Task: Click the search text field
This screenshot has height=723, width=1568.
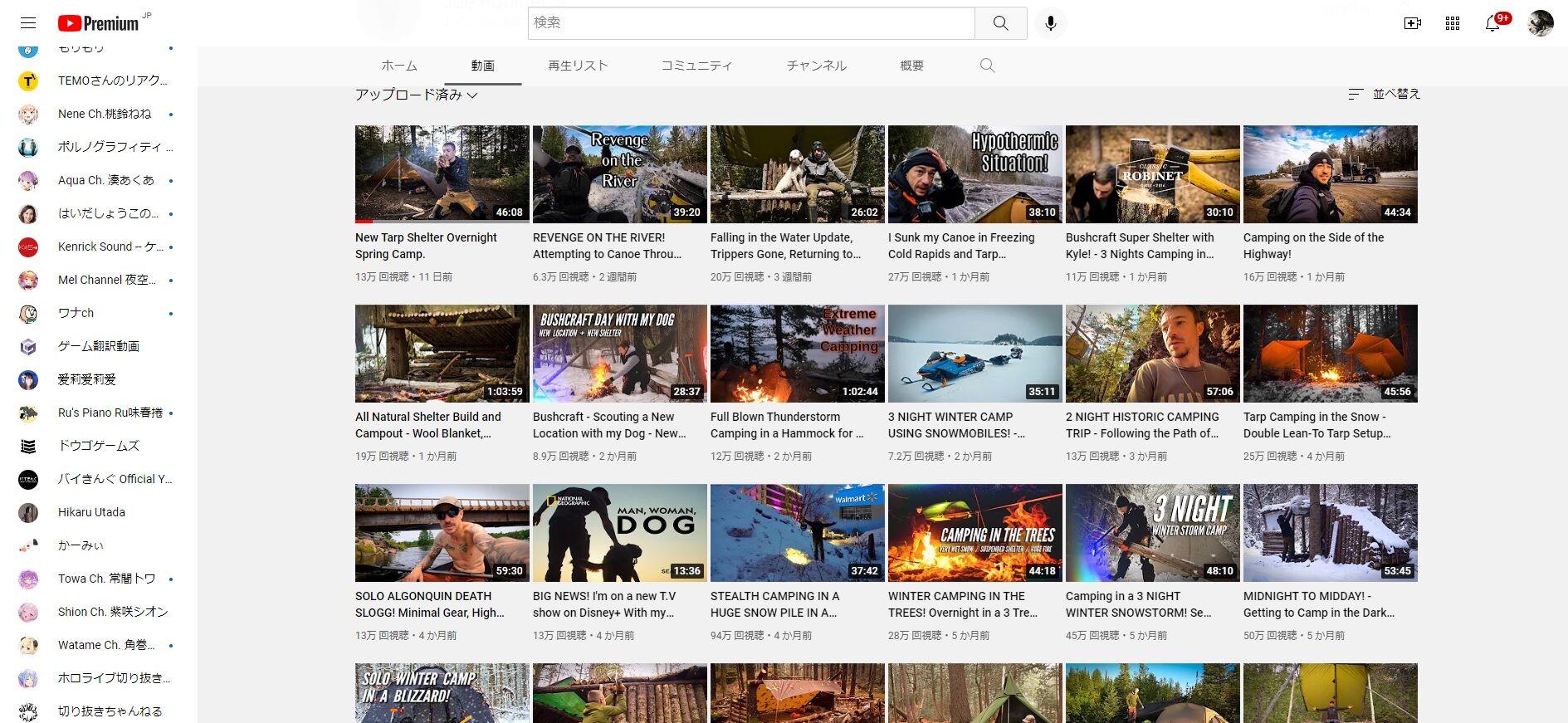Action: pyautogui.click(x=751, y=23)
